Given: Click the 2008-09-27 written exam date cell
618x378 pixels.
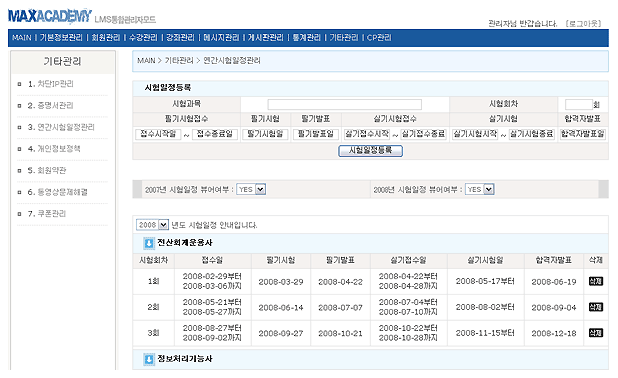Looking at the screenshot, I should (281, 333).
